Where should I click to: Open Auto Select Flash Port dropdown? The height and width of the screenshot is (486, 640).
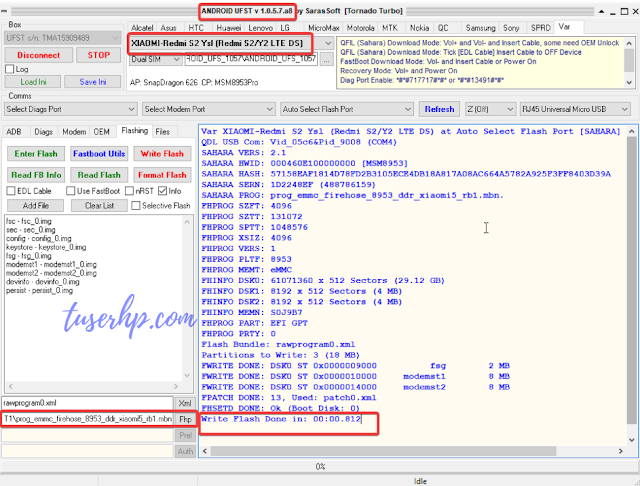(347, 109)
